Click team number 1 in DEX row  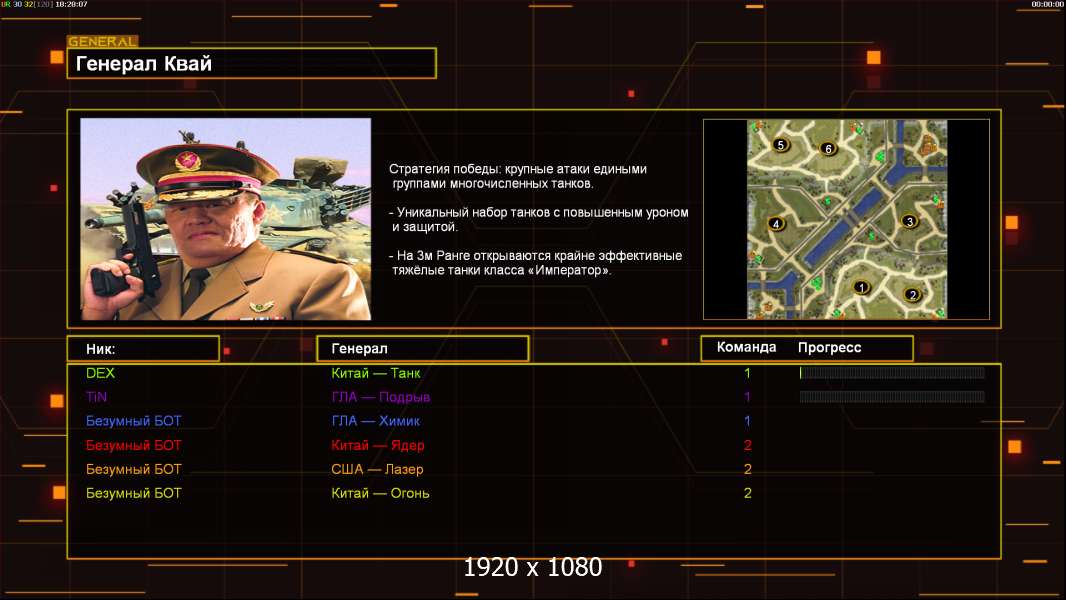pos(747,373)
